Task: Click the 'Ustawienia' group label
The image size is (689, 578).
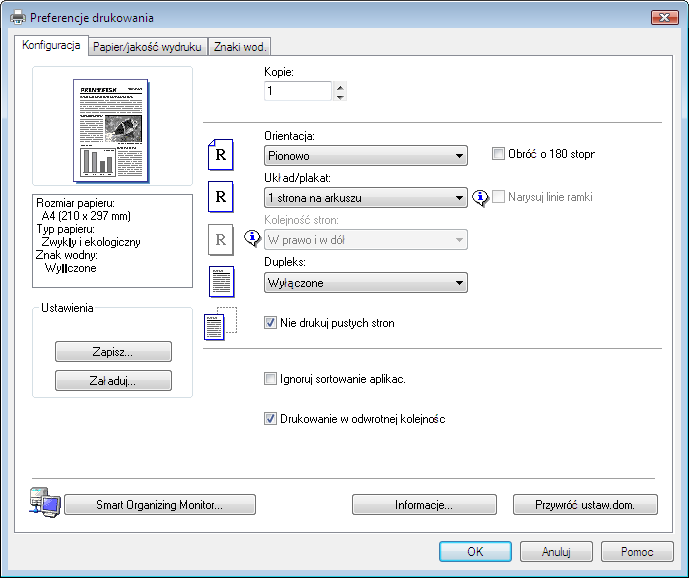Action: pos(67,308)
